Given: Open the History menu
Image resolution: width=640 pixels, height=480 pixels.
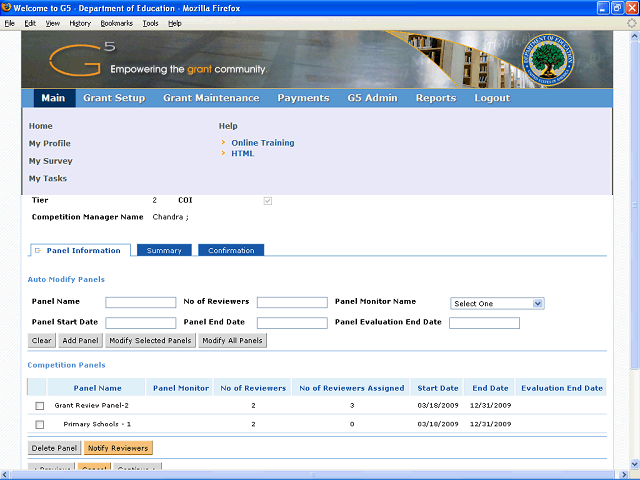Looking at the screenshot, I should 80,22.
